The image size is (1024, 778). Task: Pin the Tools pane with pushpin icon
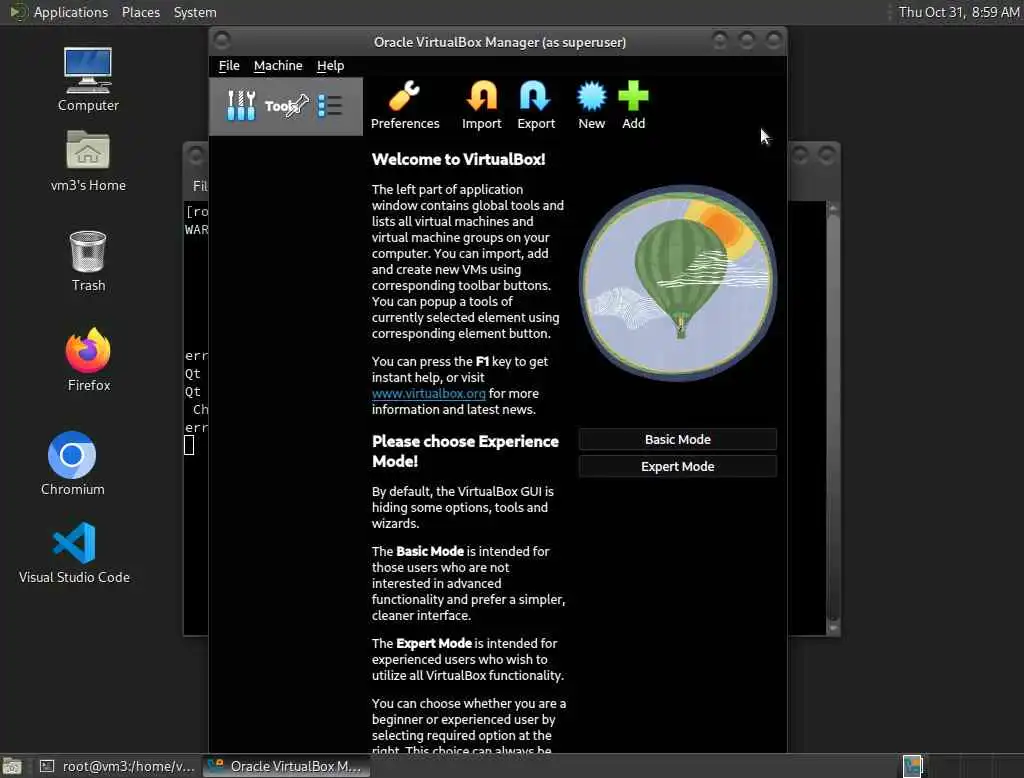[298, 105]
